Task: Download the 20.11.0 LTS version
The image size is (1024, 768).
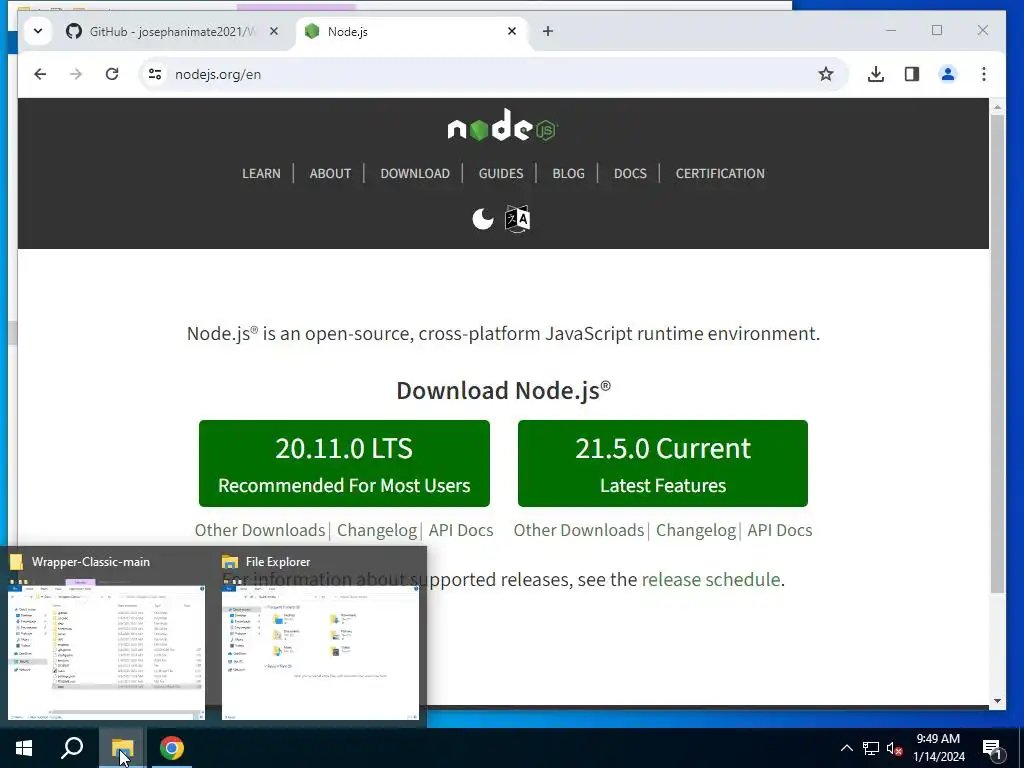Action: (344, 463)
